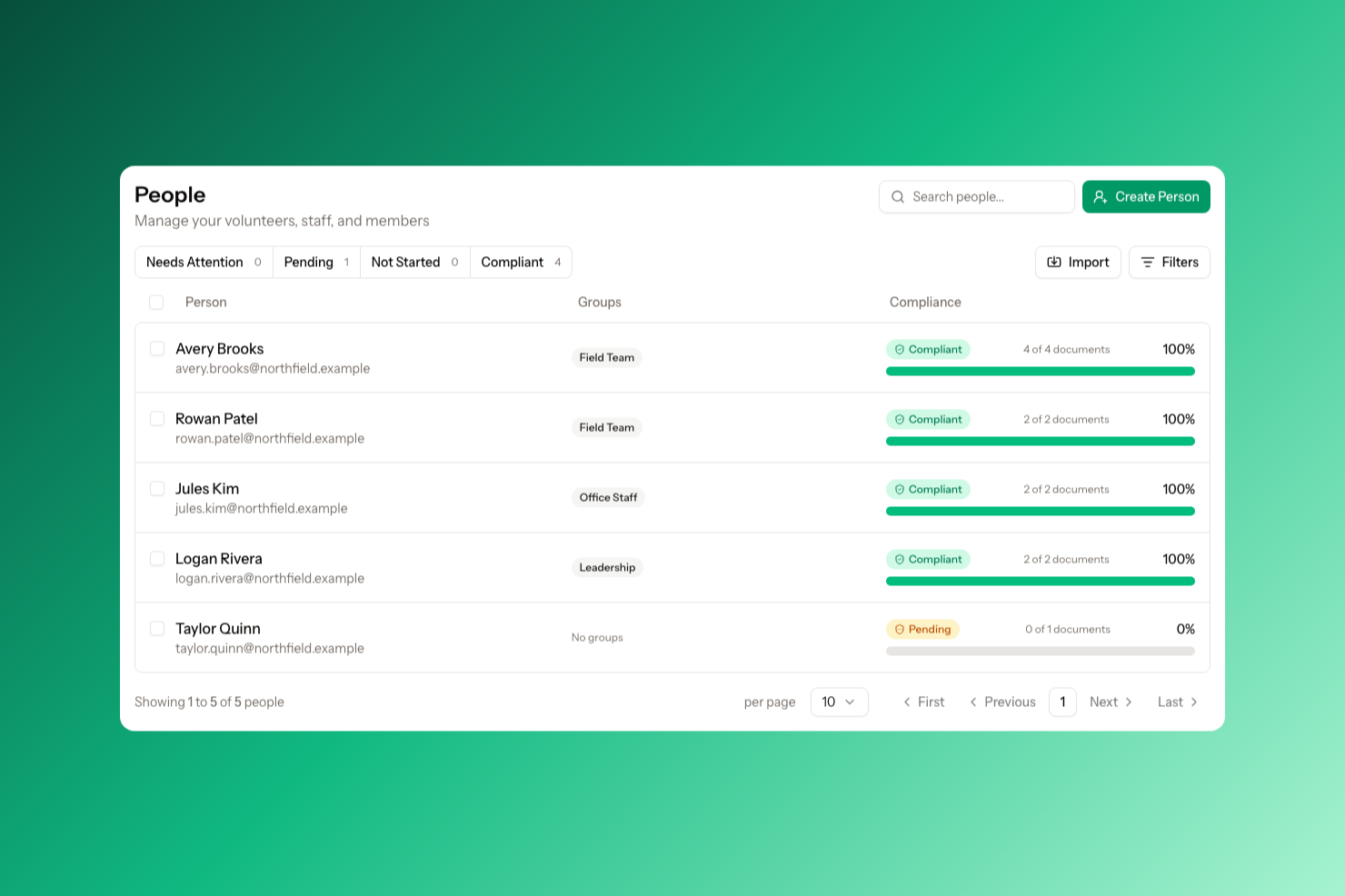
Task: Open the Import button
Action: click(1078, 262)
